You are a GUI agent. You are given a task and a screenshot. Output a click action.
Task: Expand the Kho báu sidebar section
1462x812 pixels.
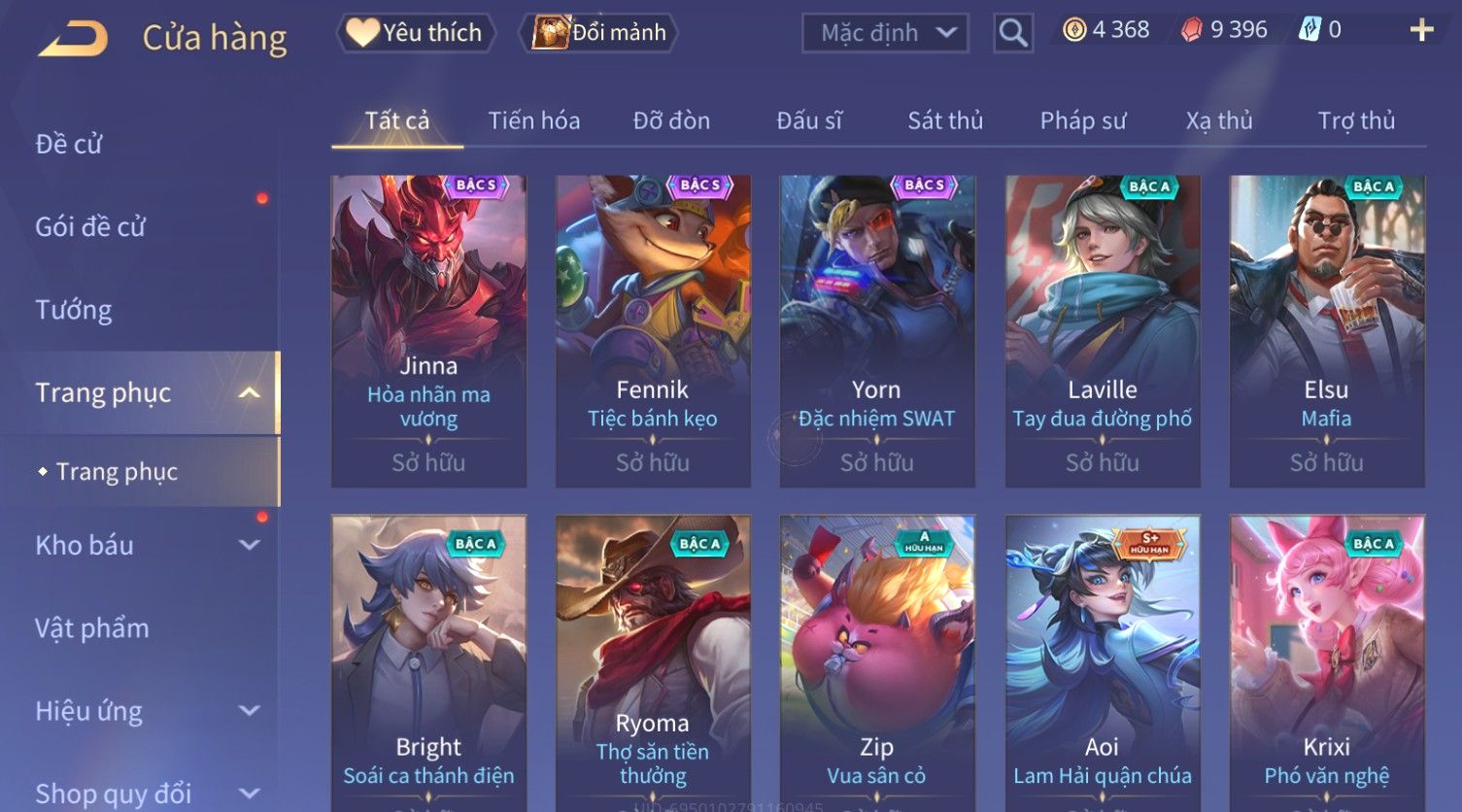pyautogui.click(x=250, y=545)
